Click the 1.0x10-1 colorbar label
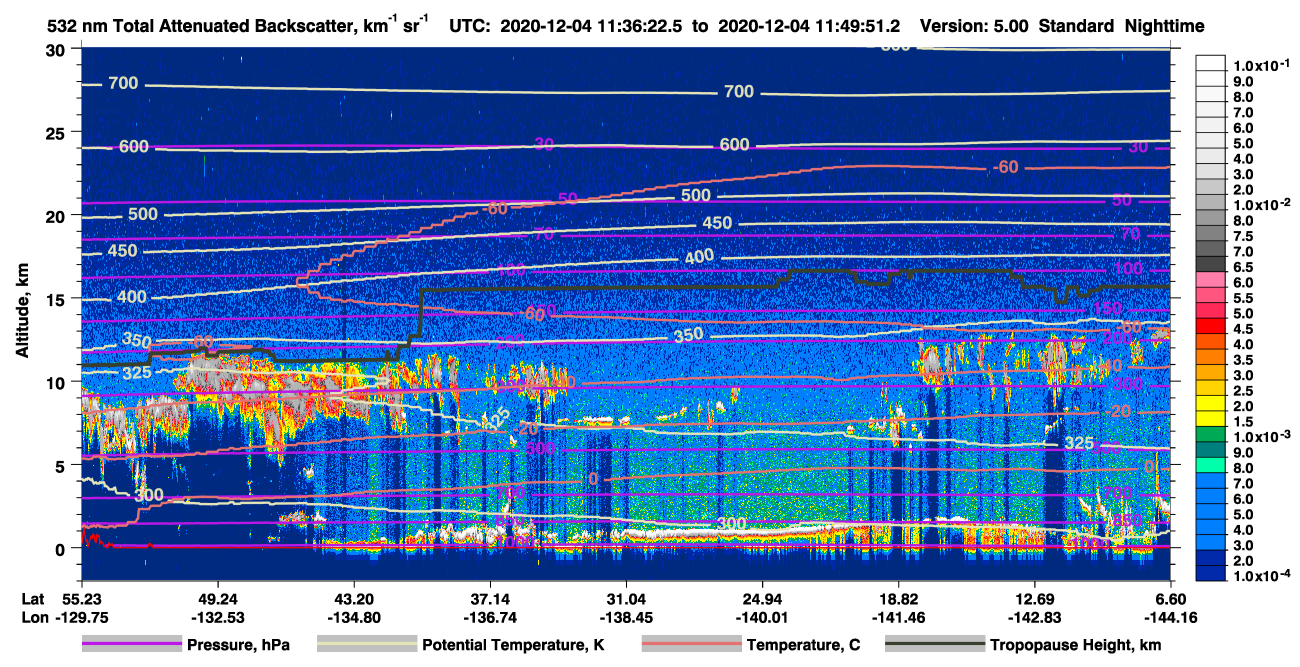Screen dimensions: 1300x667 (x=1262, y=65)
